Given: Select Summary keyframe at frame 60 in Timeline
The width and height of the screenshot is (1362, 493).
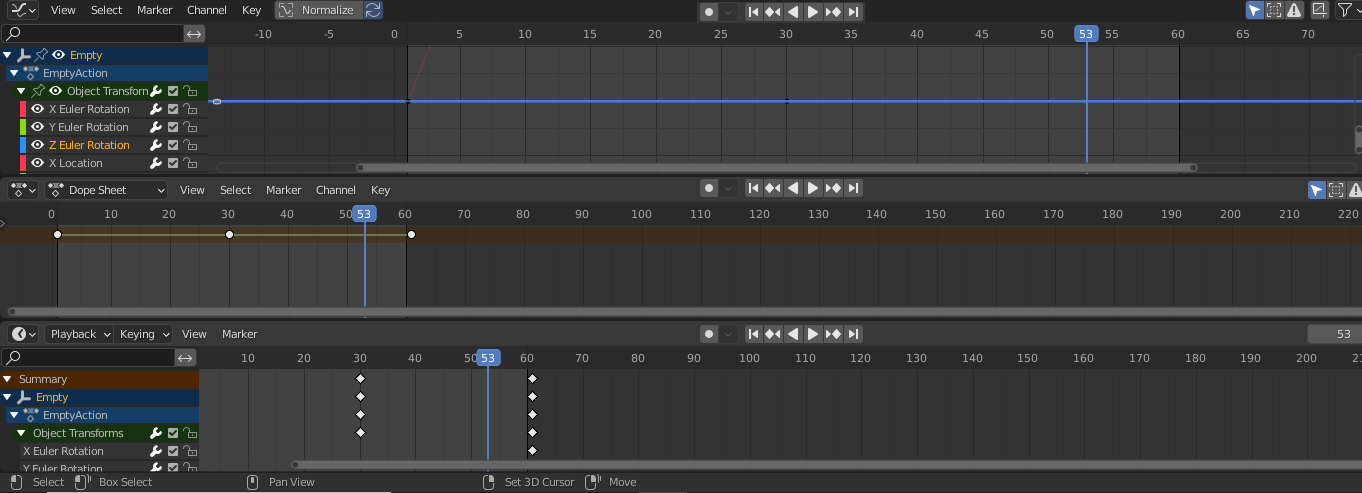Looking at the screenshot, I should tap(532, 379).
